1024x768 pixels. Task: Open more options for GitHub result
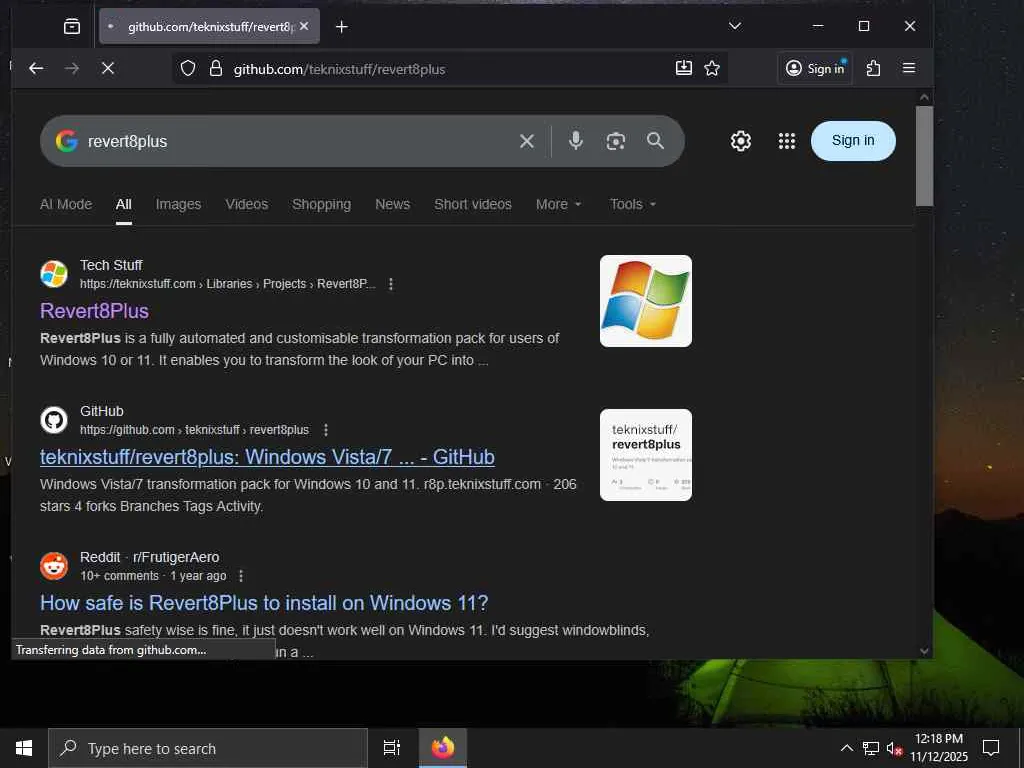[326, 430]
